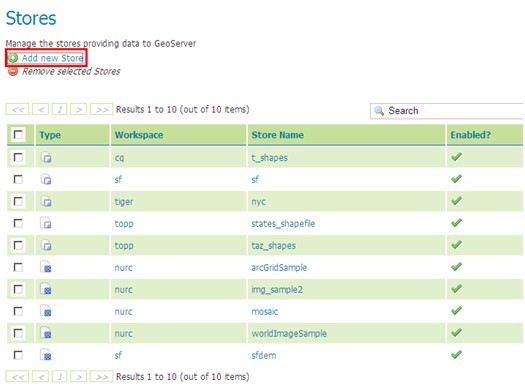The height and width of the screenshot is (390, 525).
Task: Open the states_shapefile store link
Action: tap(283, 224)
